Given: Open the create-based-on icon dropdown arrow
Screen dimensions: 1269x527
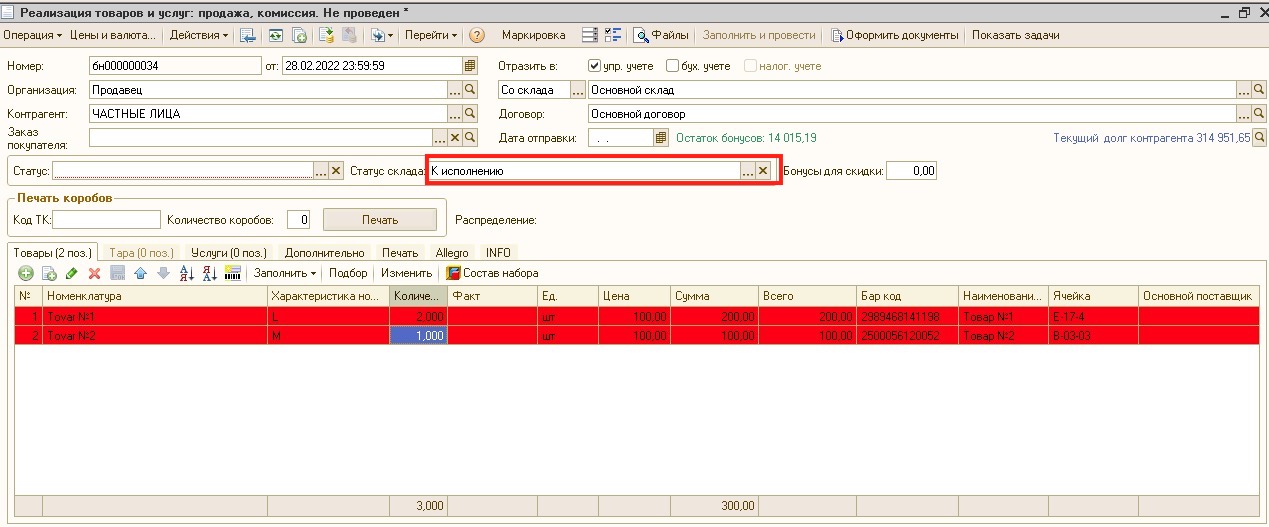Looking at the screenshot, I should point(390,35).
